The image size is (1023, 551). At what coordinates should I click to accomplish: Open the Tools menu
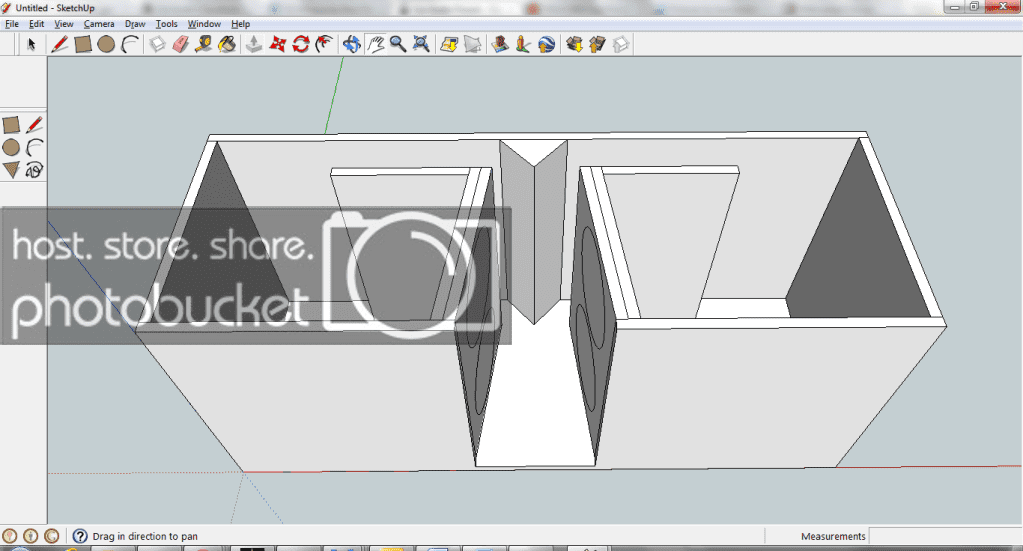pos(166,23)
